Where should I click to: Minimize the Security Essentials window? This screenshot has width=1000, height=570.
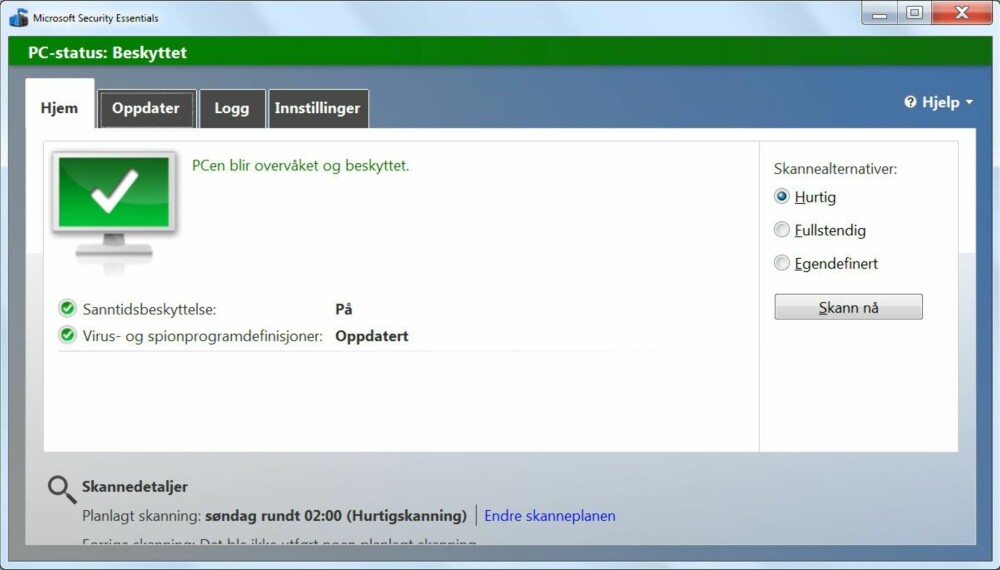pos(880,12)
